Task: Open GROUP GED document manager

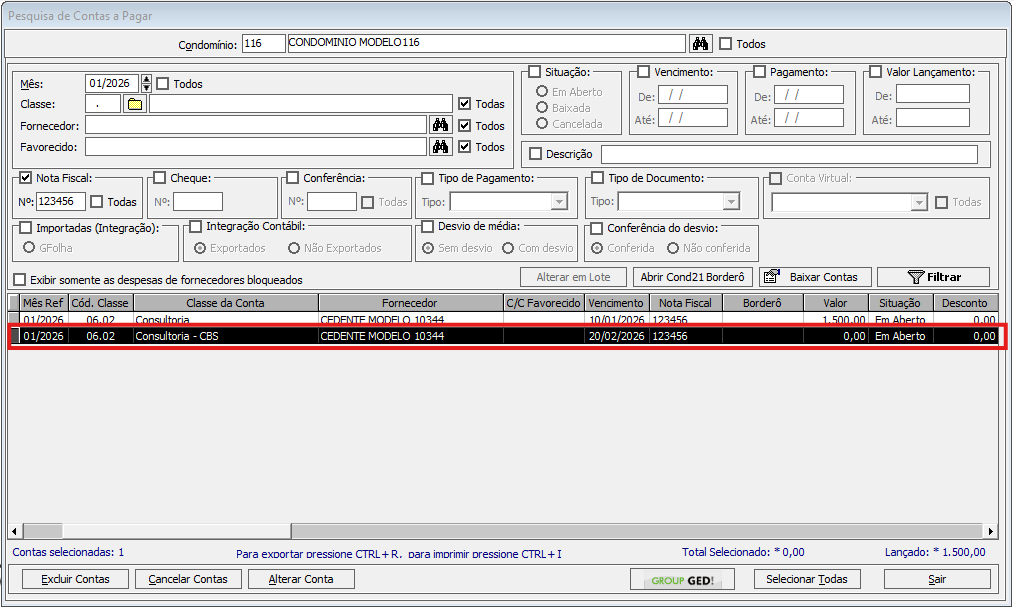Action: [682, 579]
